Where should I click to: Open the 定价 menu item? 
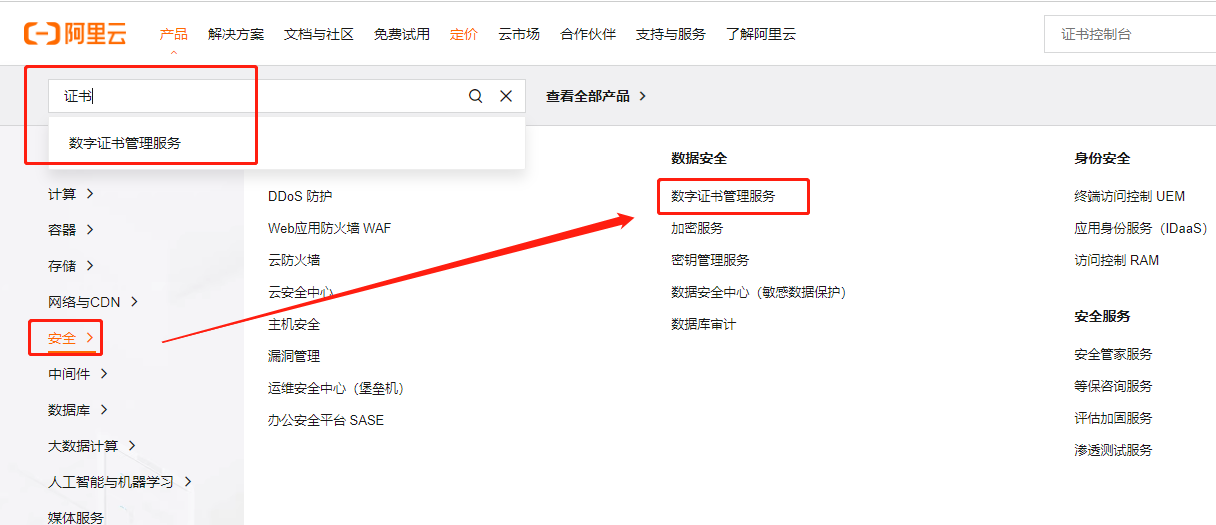(x=464, y=34)
